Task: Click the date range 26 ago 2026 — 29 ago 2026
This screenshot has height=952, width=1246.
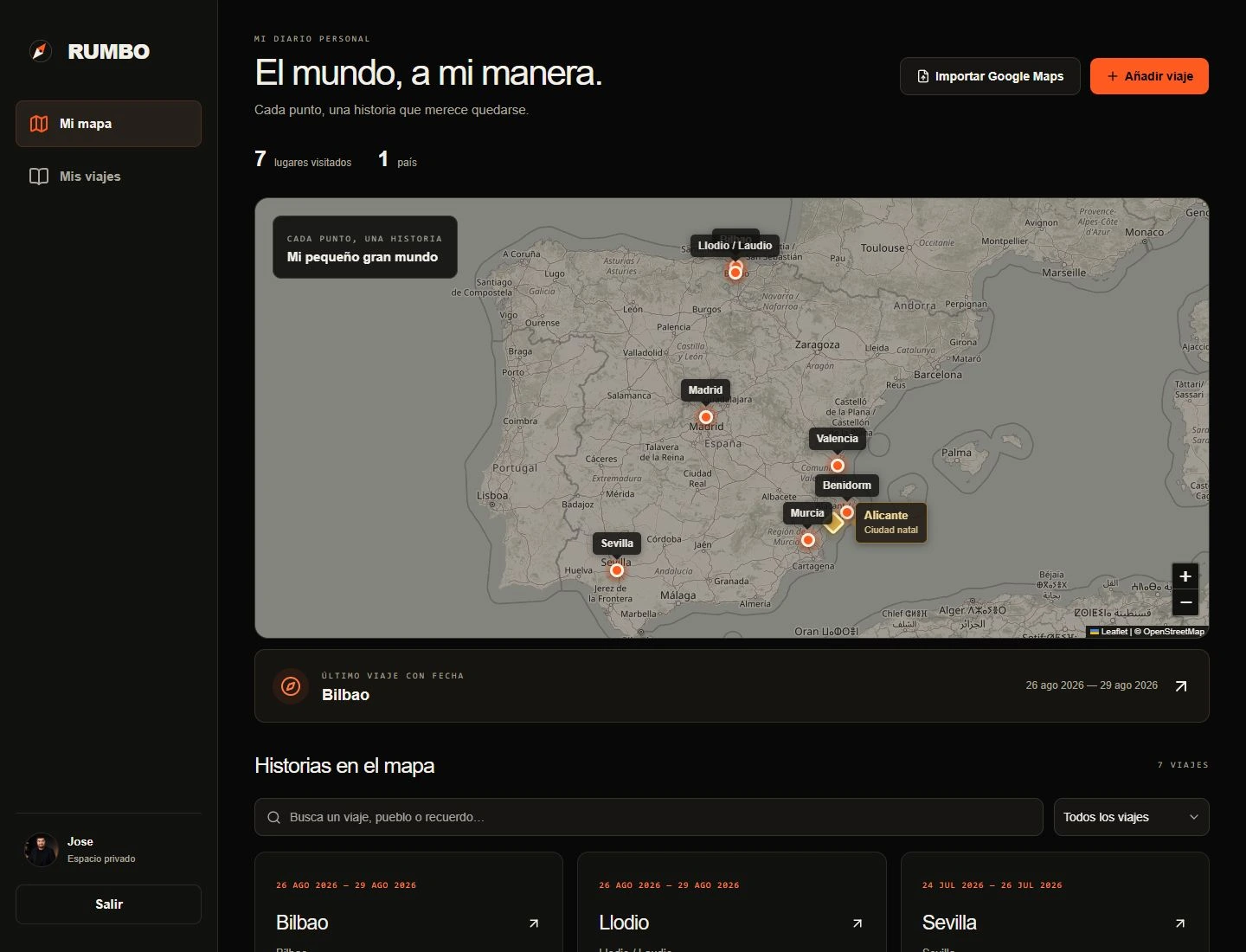Action: (1091, 685)
